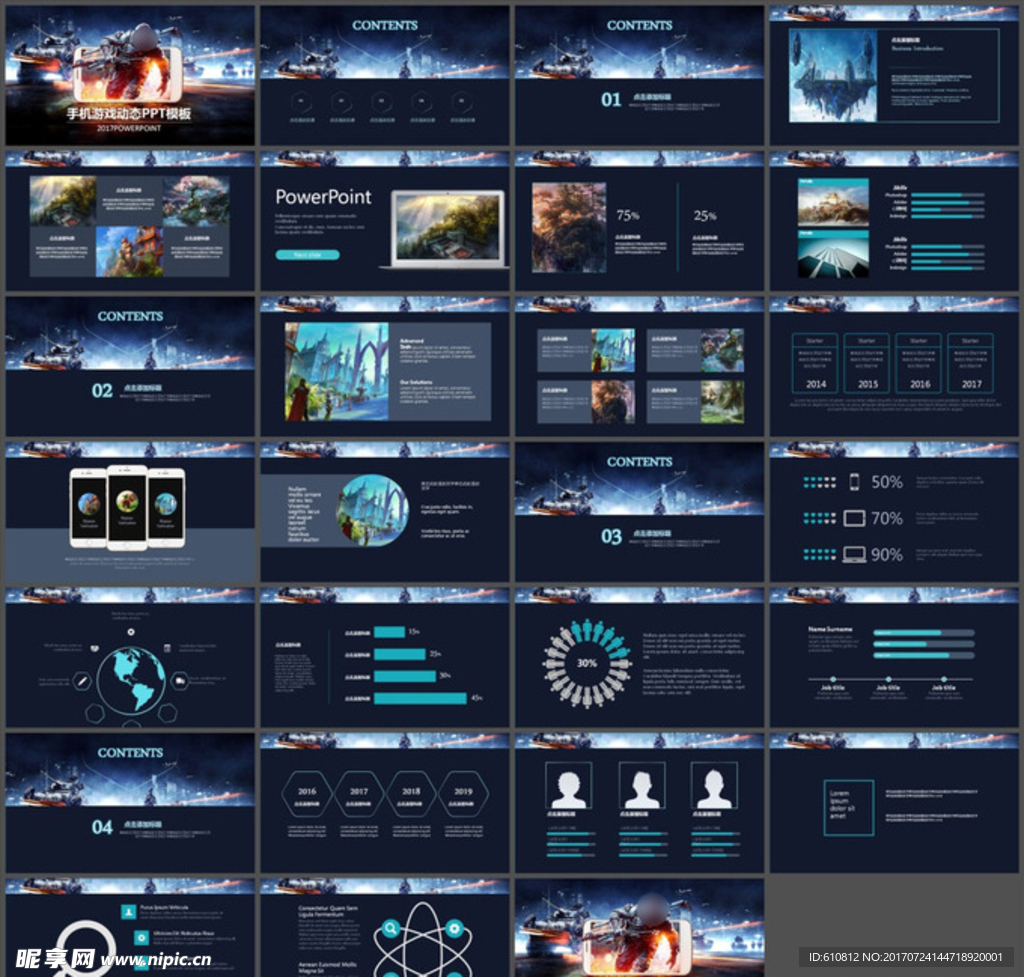The image size is (1024, 977).
Task: Click the teal user icon beside Fusce Ipsum Vehicula
Action: [x=129, y=912]
